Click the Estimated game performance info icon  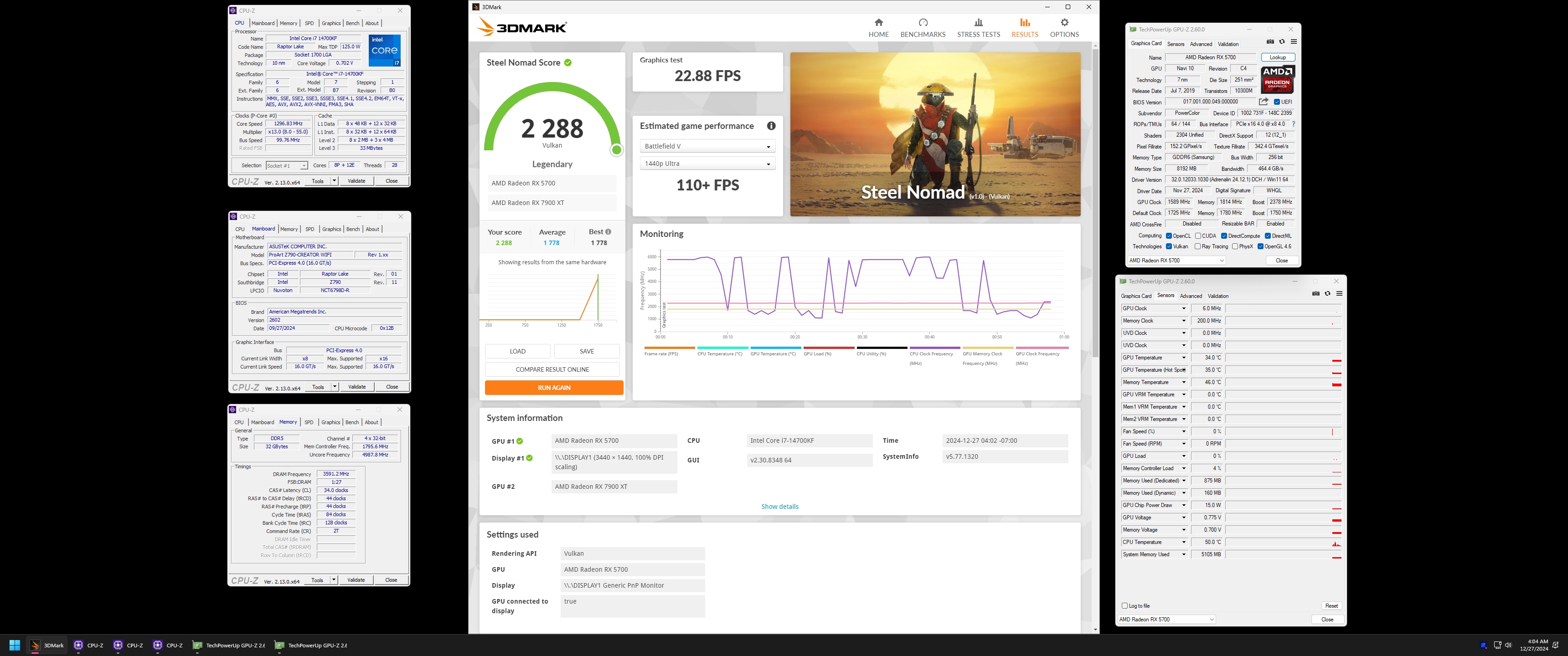tap(771, 126)
